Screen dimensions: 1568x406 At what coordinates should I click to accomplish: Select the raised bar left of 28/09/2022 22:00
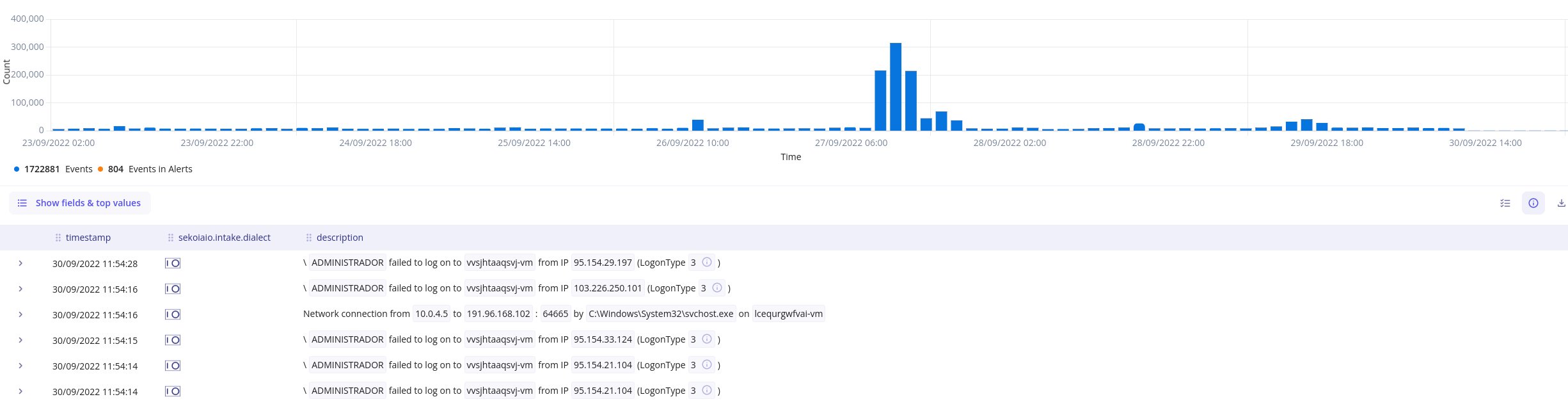(x=1139, y=127)
